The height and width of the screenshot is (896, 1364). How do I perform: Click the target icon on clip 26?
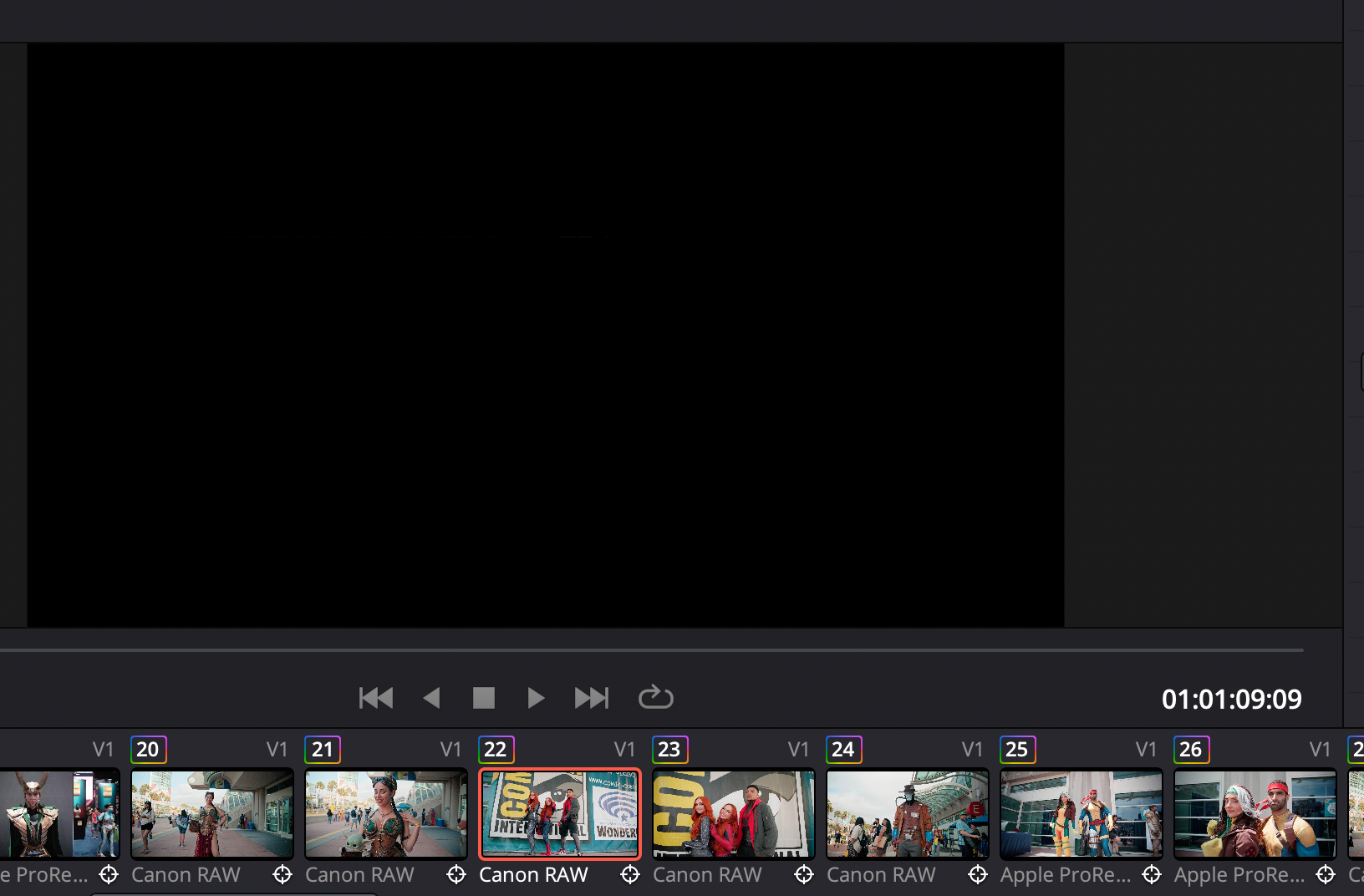point(1326,875)
